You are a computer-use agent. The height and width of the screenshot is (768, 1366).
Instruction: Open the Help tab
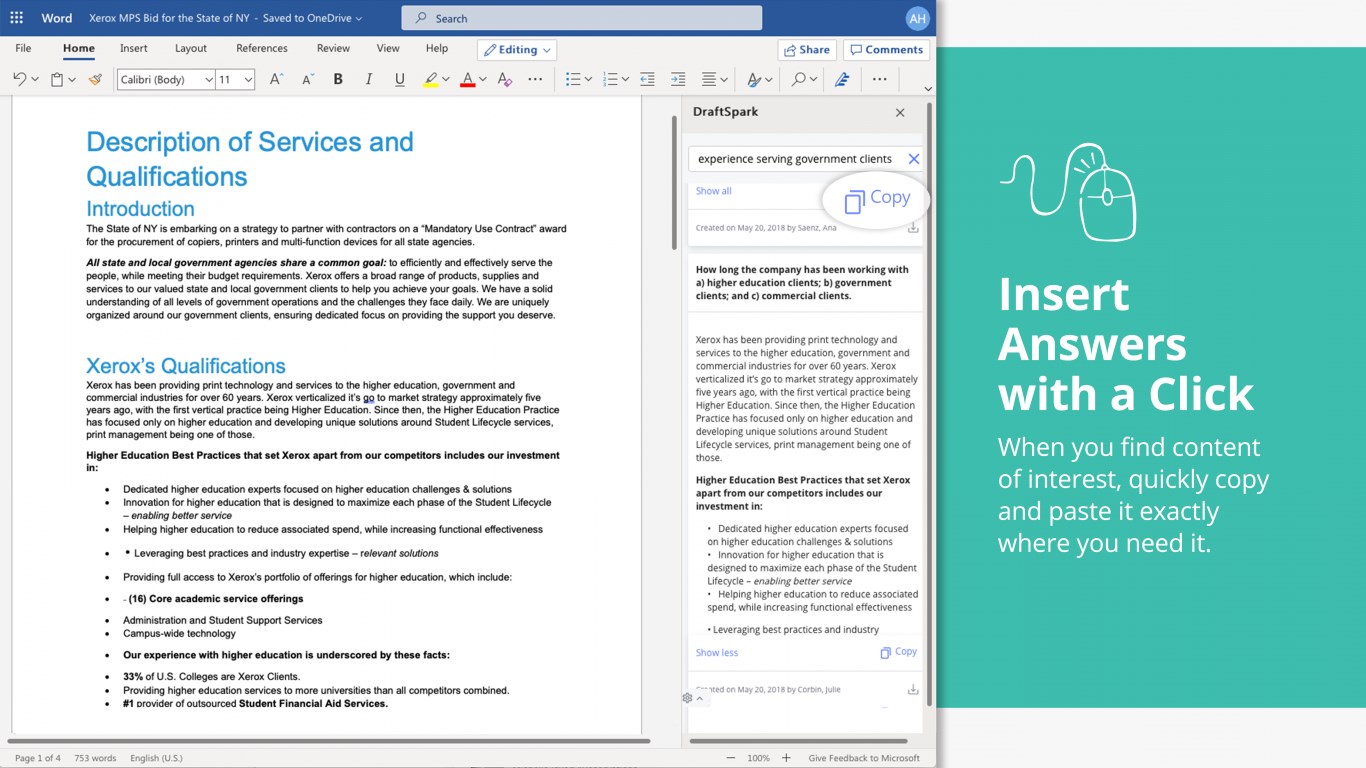coord(437,48)
